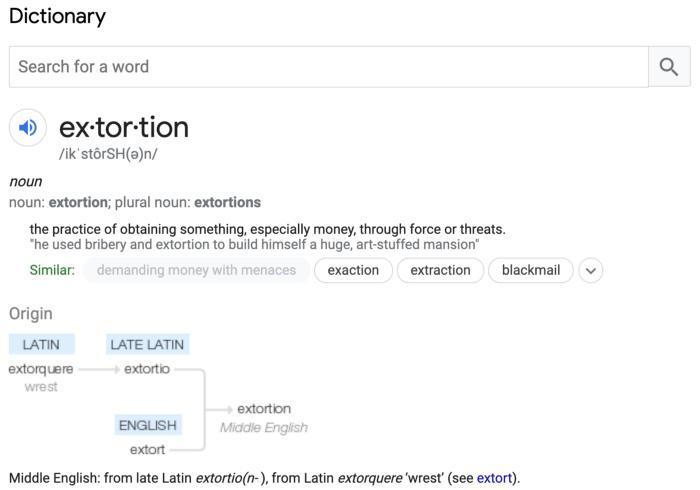Click the 'demanding money with menaces' chip
This screenshot has width=700, height=490.
tap(196, 270)
